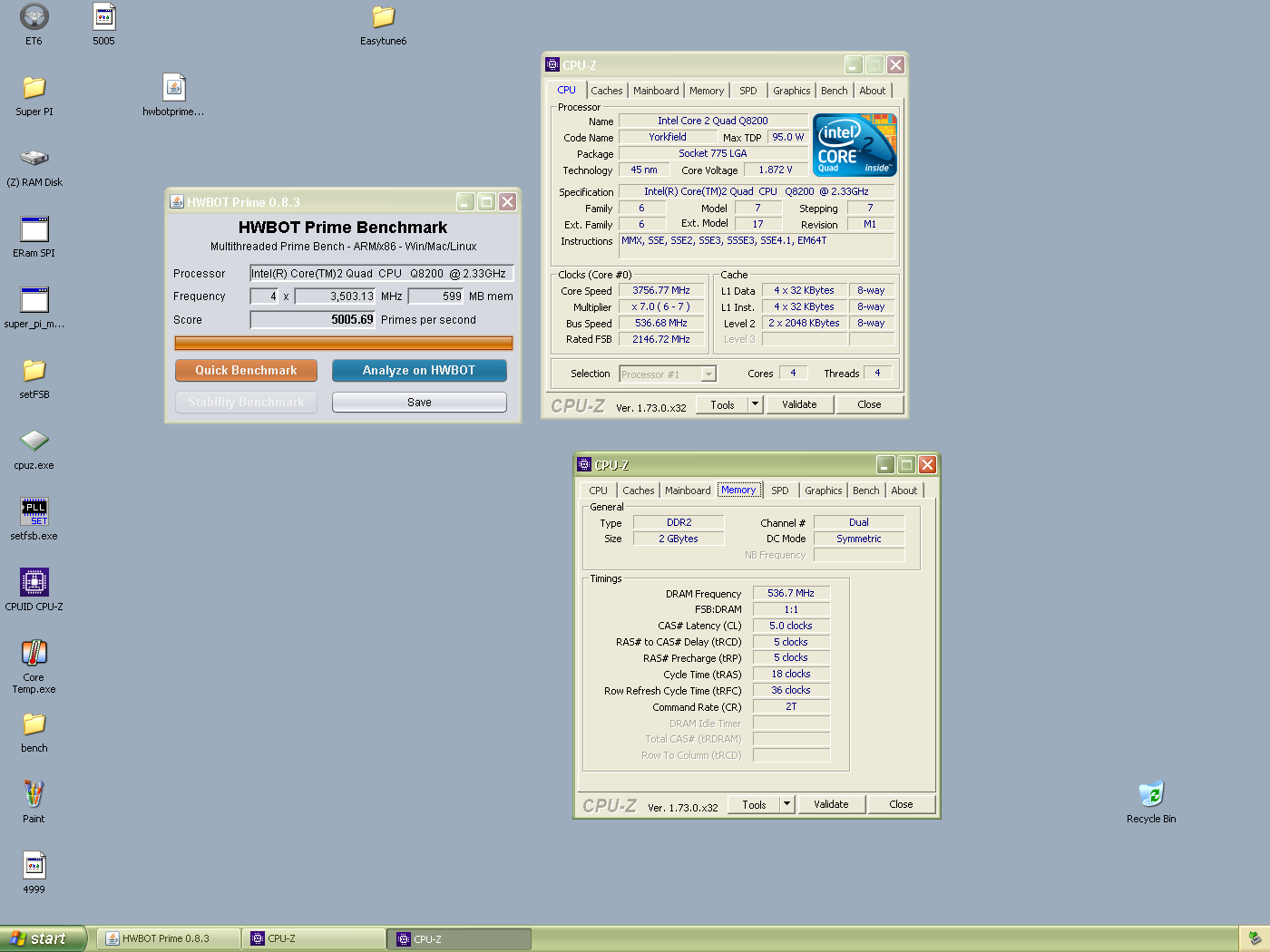The image size is (1270, 952).
Task: Select HWBOT Prime 0.8.3 taskbar button
Action: tap(170, 938)
